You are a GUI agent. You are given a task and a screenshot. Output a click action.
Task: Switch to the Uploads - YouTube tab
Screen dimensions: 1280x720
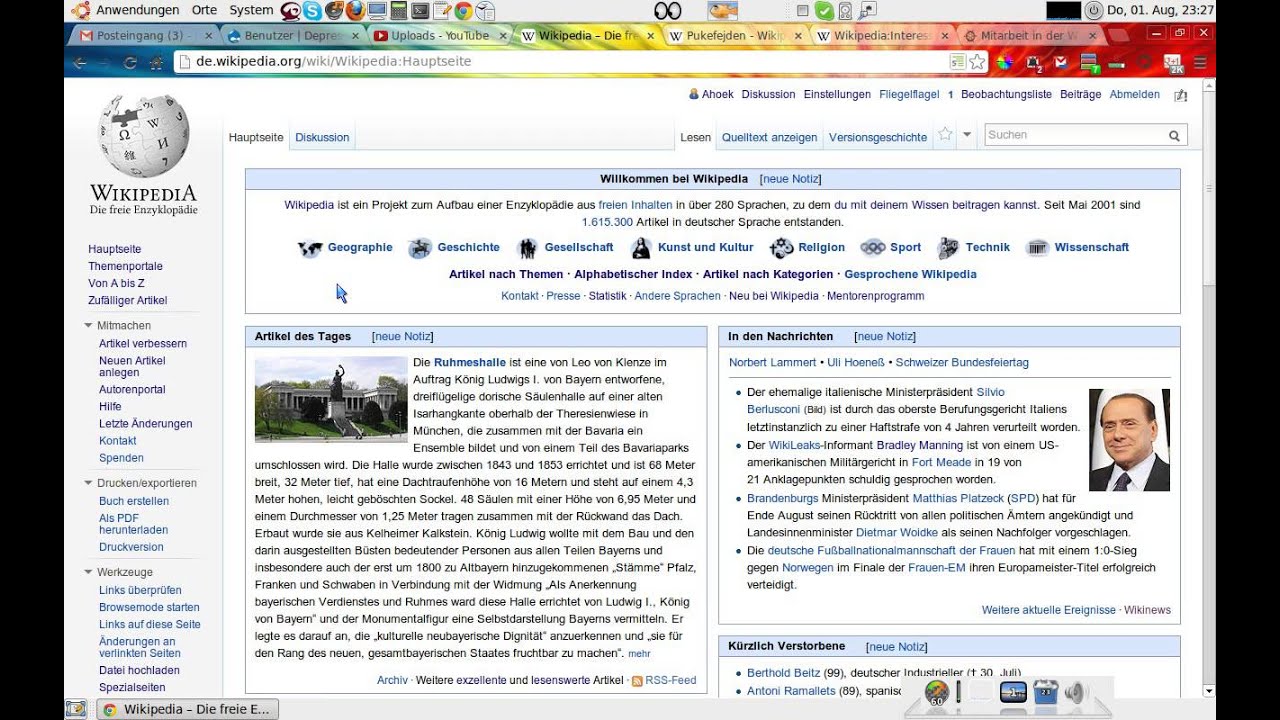pos(441,35)
